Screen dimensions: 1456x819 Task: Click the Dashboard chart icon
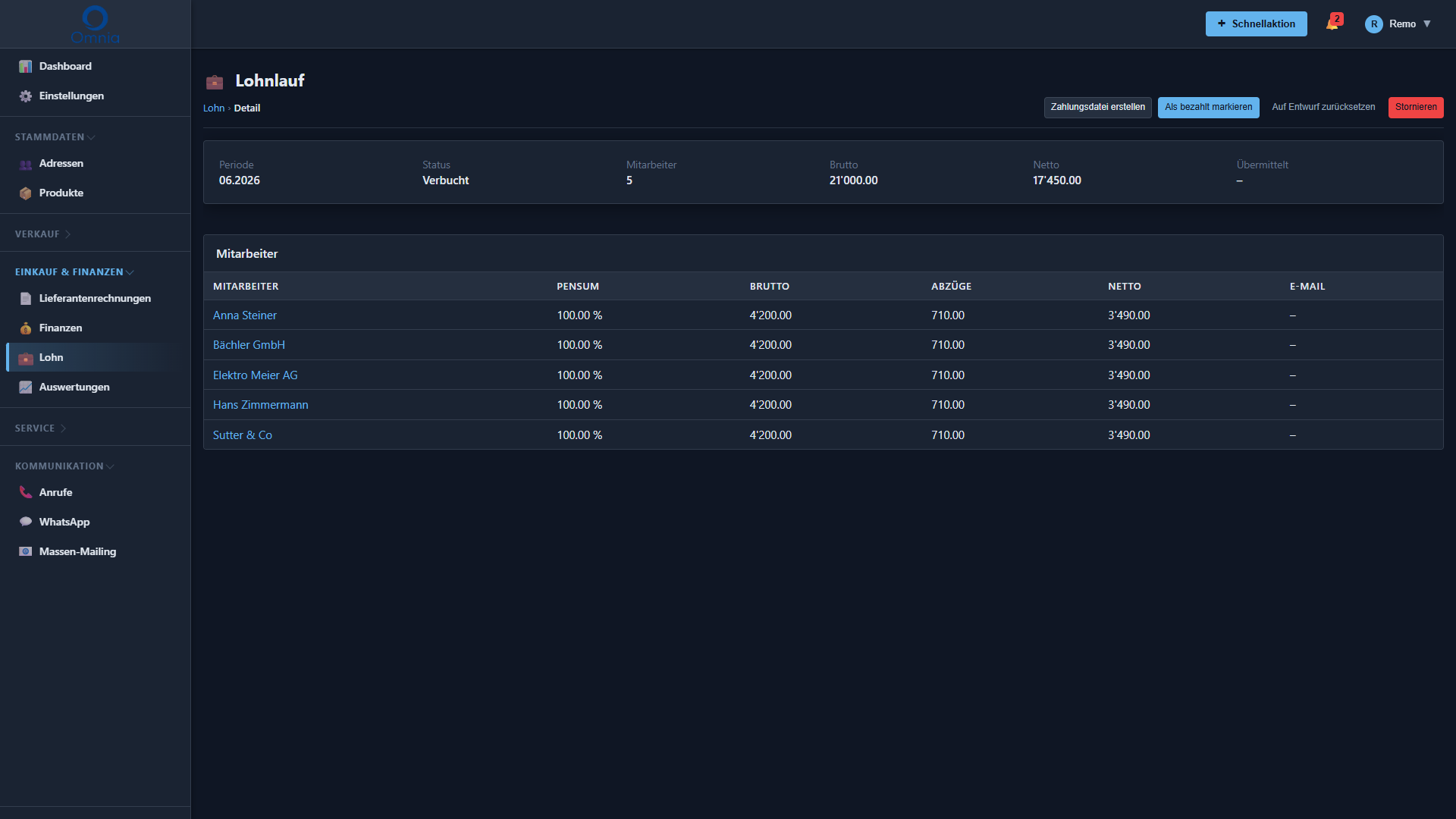coord(26,67)
